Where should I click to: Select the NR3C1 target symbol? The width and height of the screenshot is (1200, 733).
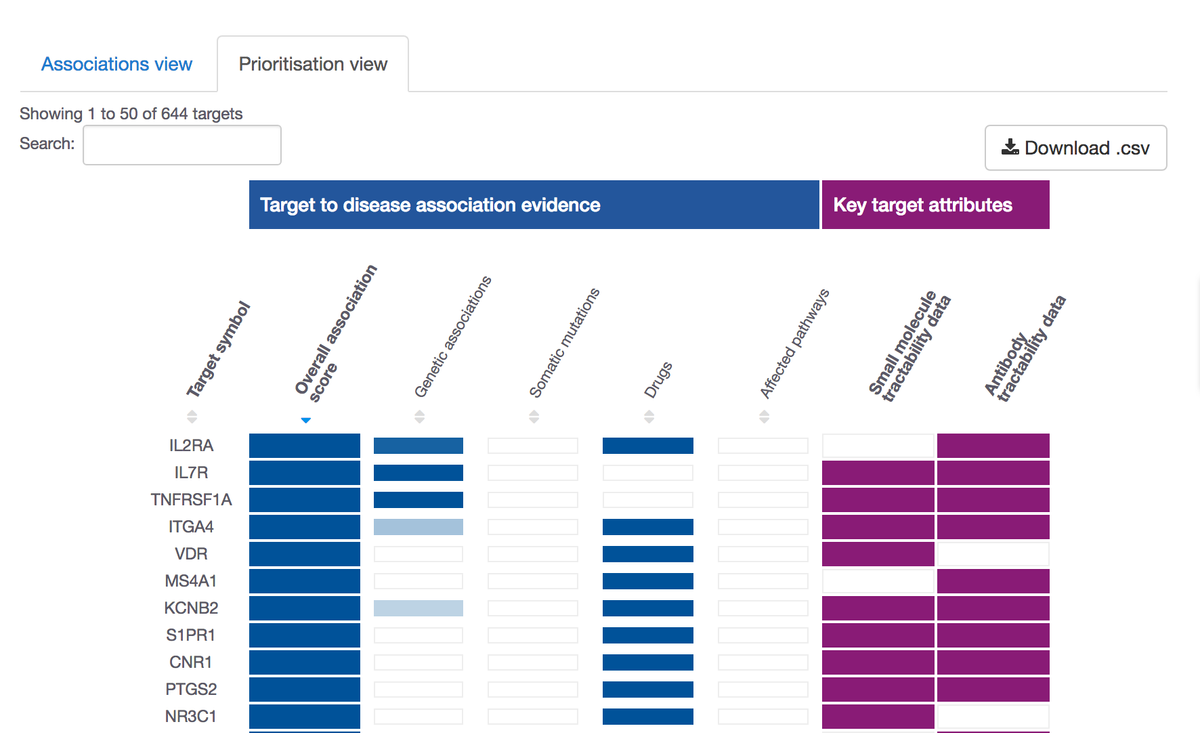pos(191,716)
